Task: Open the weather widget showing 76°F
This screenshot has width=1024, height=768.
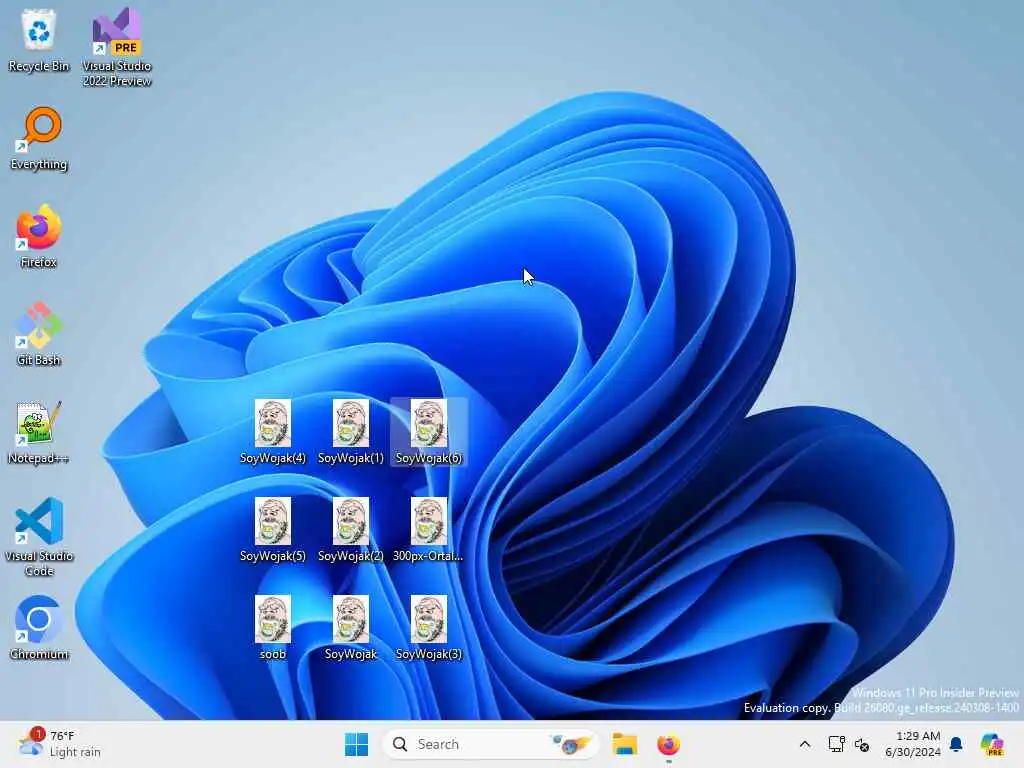Action: tap(60, 744)
